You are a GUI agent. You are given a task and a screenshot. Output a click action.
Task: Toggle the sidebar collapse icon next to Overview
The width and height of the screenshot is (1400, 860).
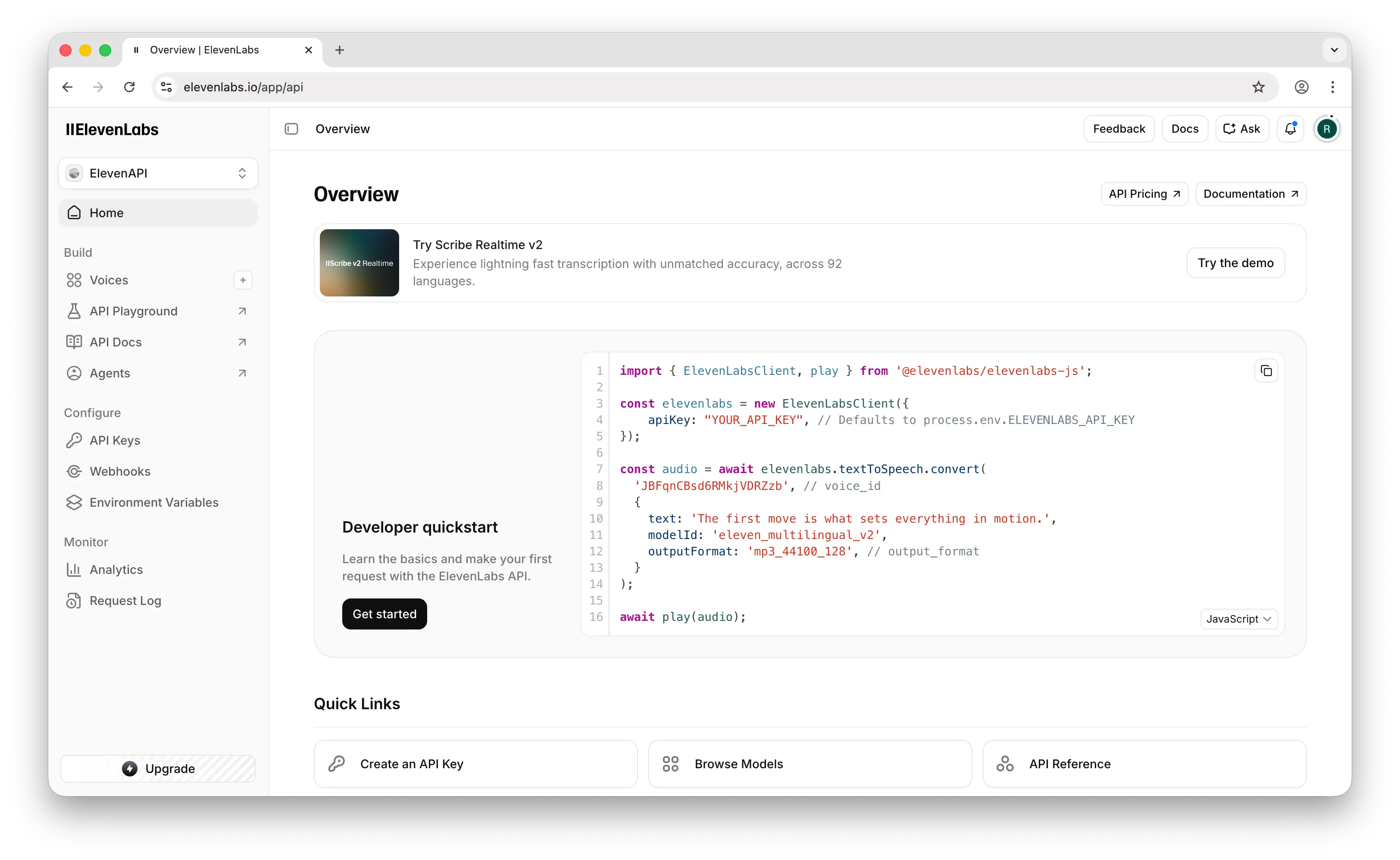point(291,128)
